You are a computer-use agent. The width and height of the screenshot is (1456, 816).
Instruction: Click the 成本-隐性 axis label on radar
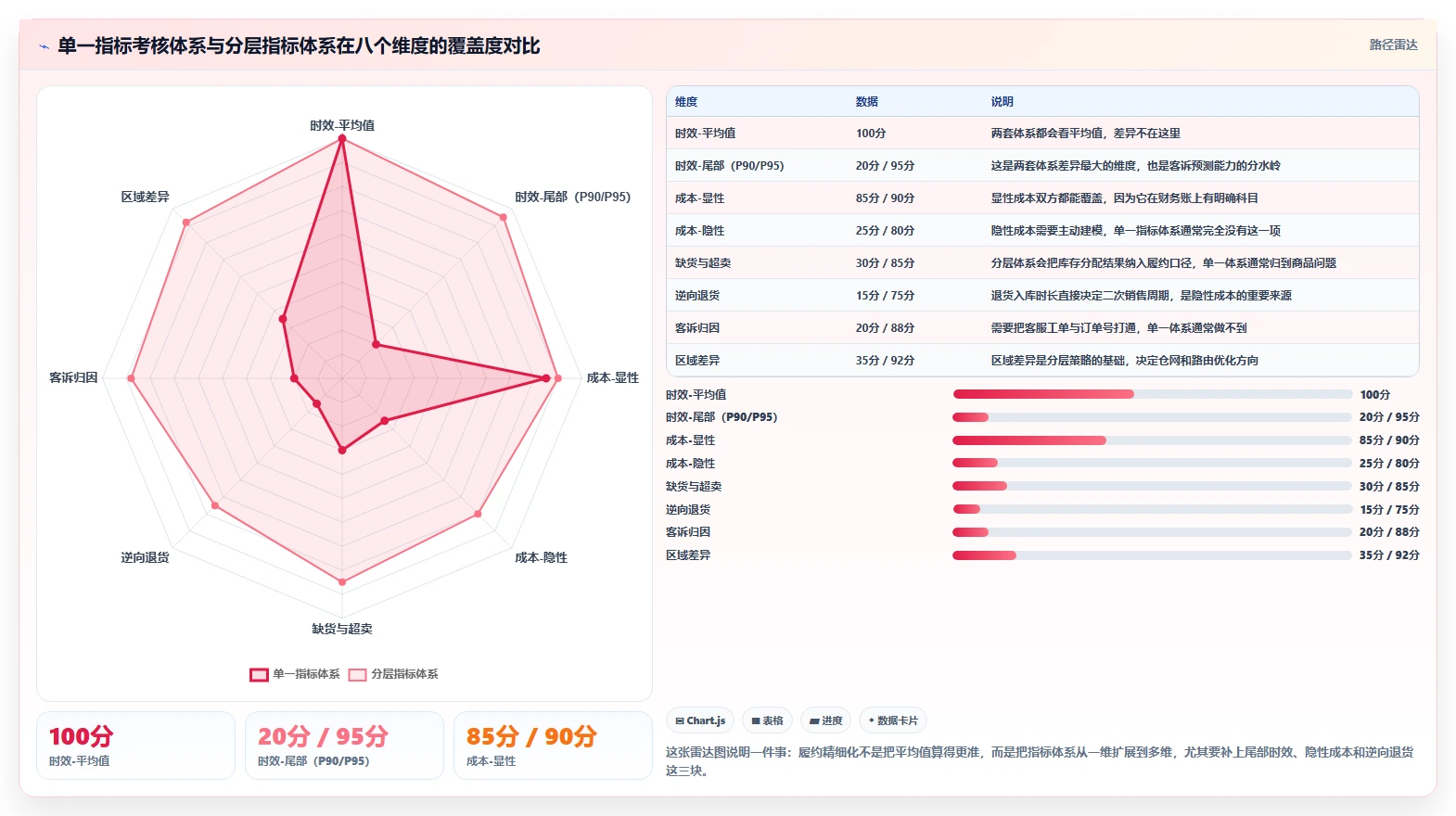click(541, 557)
